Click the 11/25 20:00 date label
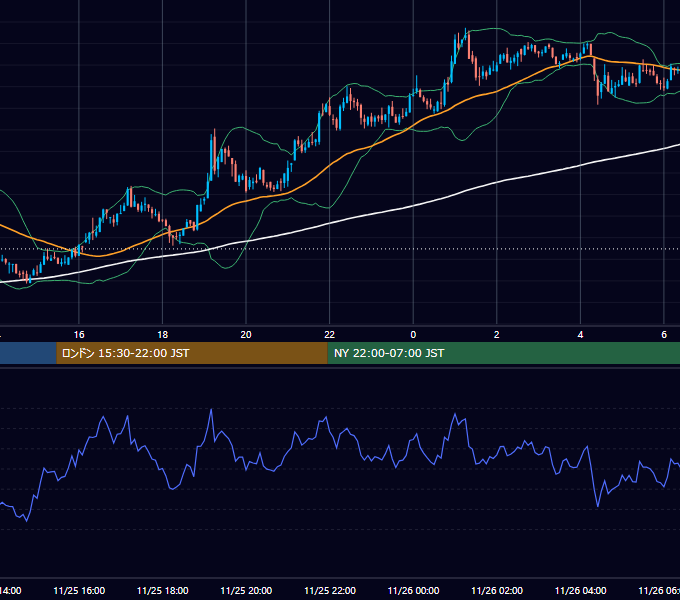This screenshot has width=680, height=600. click(246, 590)
